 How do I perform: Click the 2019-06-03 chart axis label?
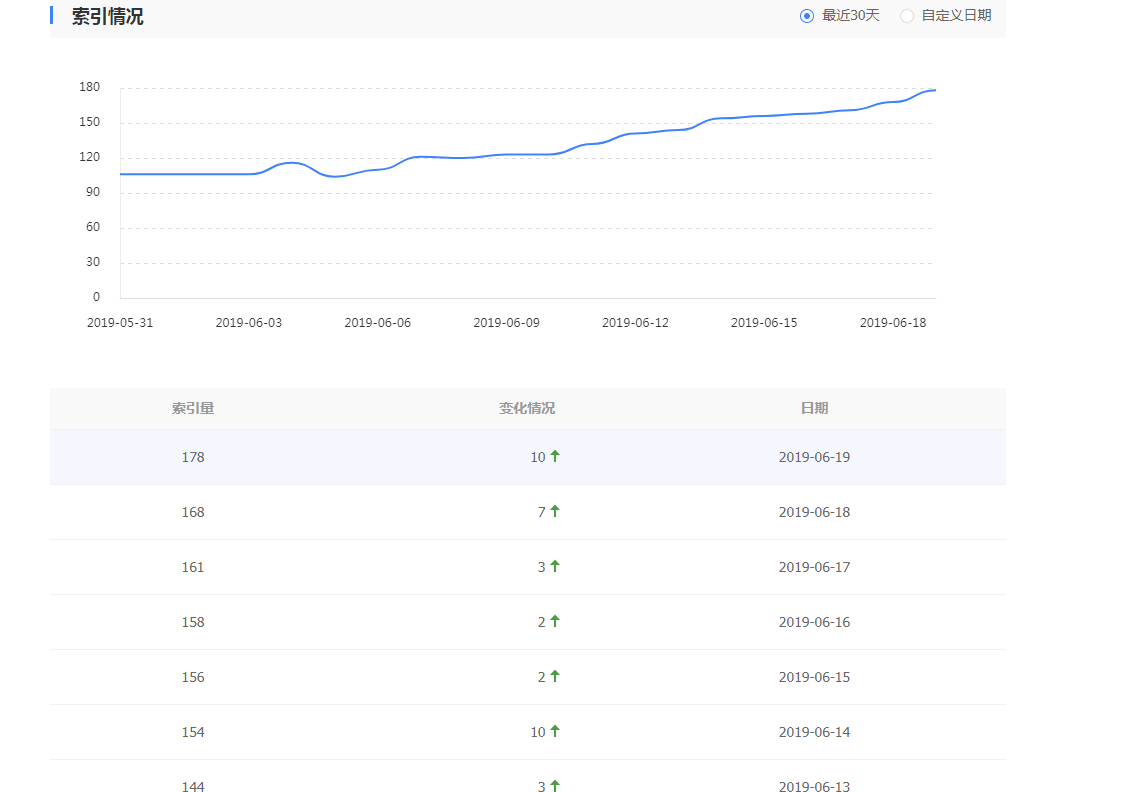coord(249,323)
